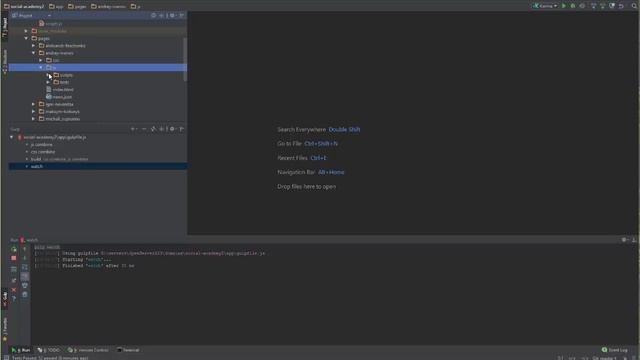Screen dimensions: 640x360
Task: Click the VCS commit changes icon
Action: pos(602,6)
